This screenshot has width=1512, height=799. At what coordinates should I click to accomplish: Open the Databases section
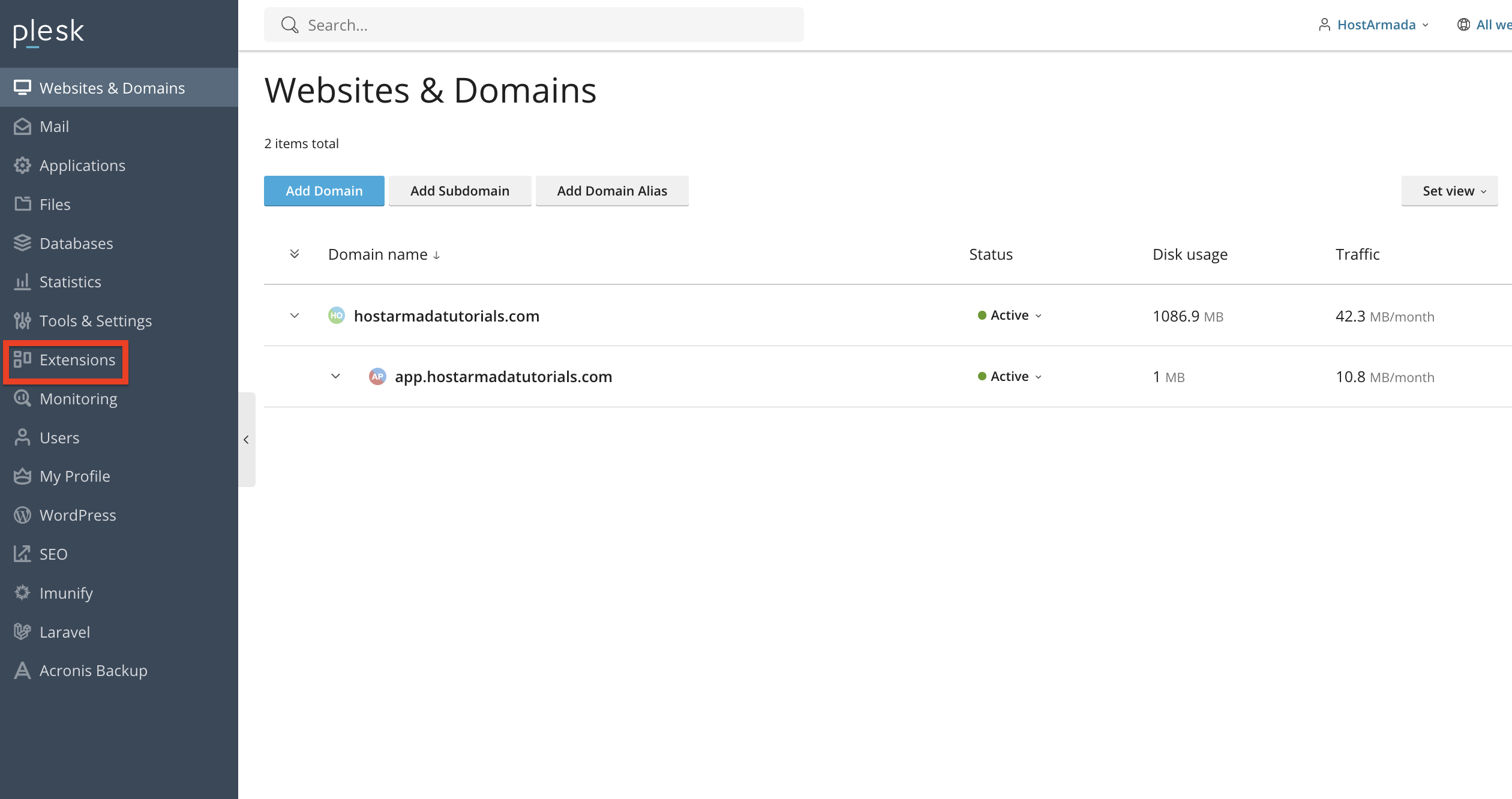[x=119, y=243]
